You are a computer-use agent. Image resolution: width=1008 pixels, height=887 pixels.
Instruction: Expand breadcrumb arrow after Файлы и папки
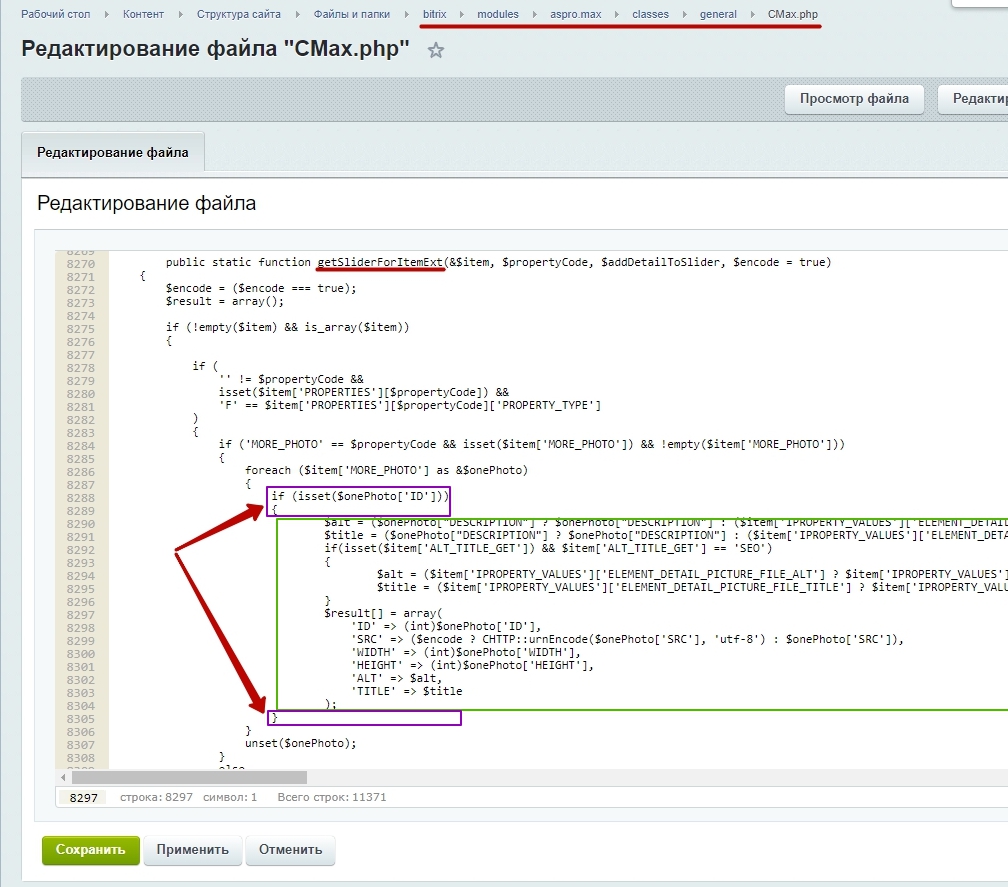pyautogui.click(x=408, y=15)
